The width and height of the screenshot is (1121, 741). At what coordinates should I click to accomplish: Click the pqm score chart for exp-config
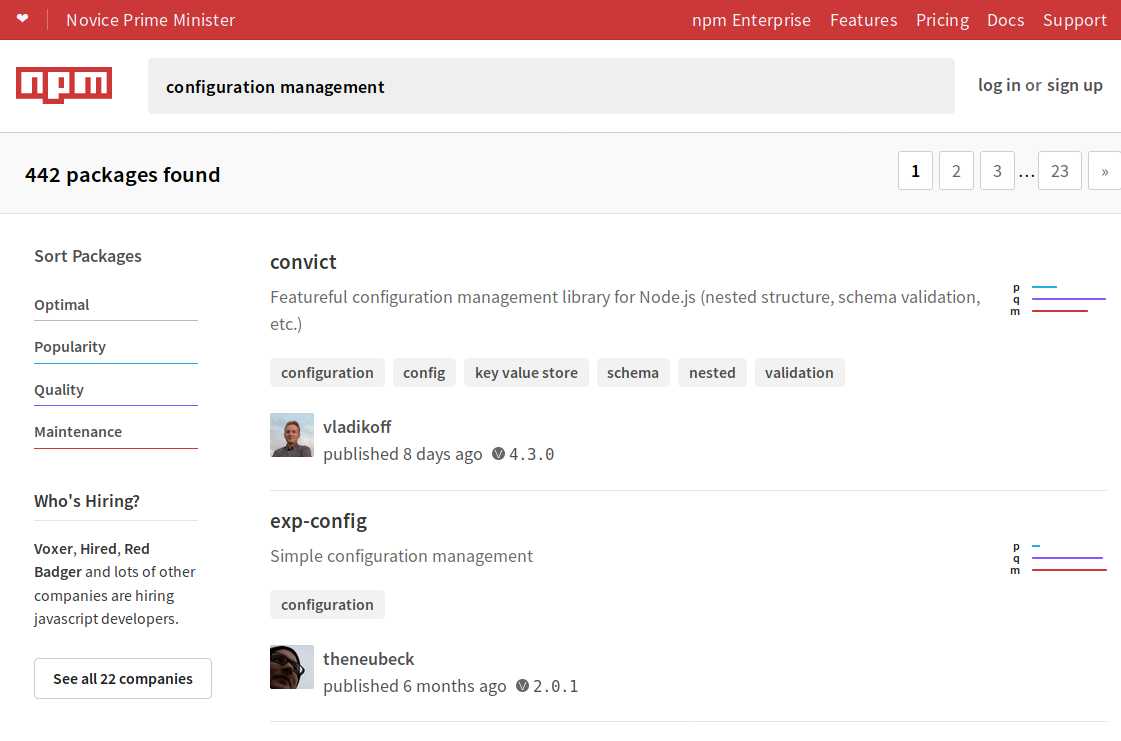click(1058, 558)
